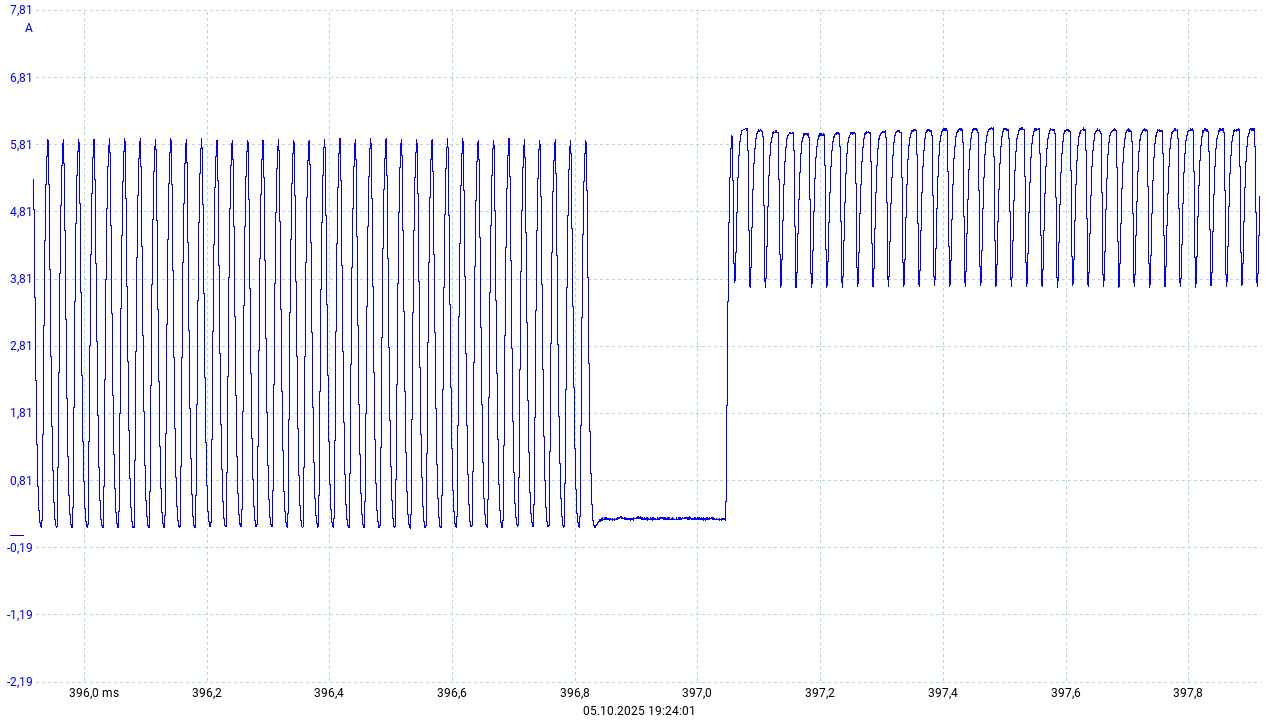1280x720 pixels.
Task: Click the 396,0 ms time axis label
Action: coord(93,693)
